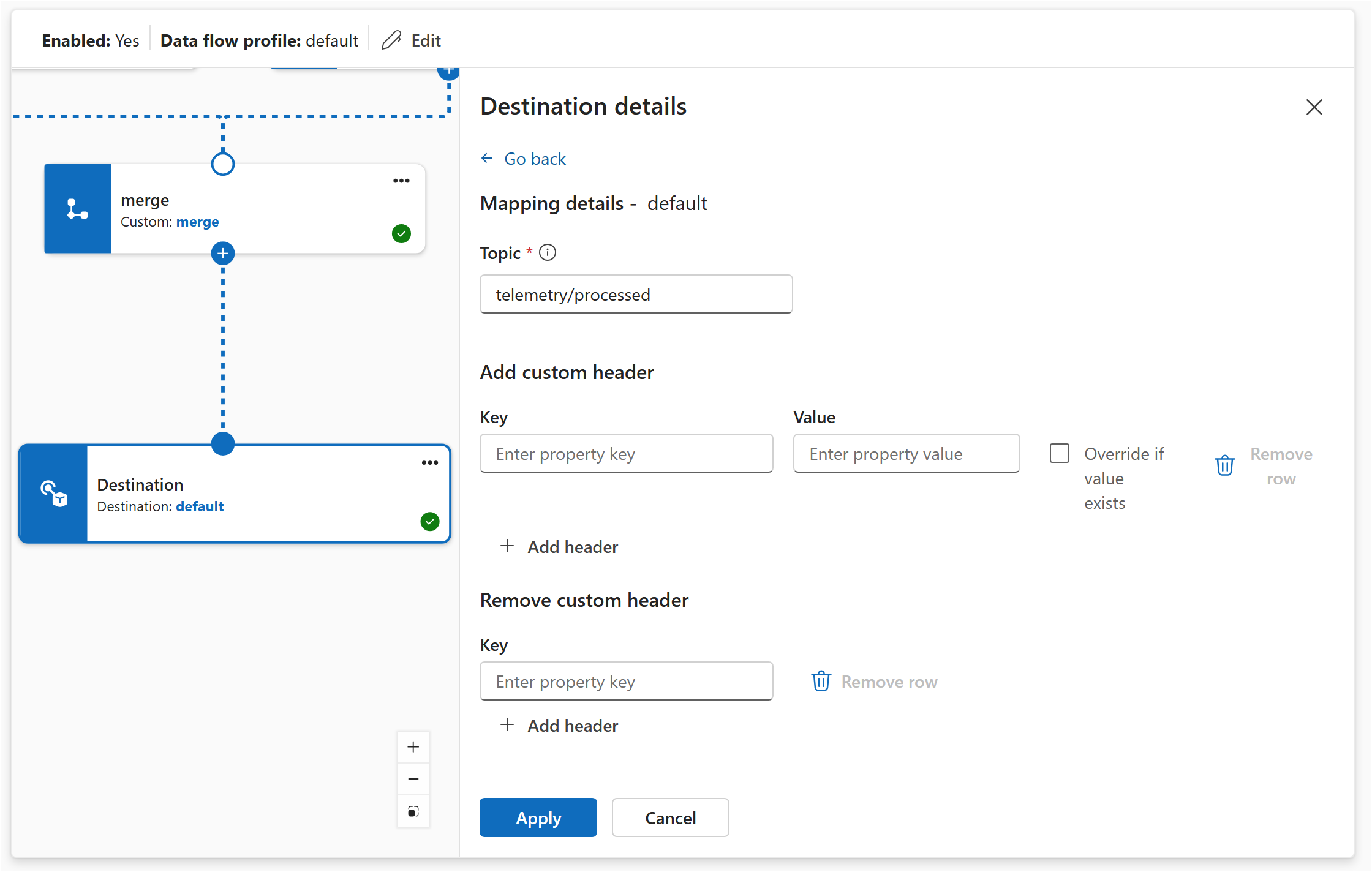Fit the data flow canvas to view
The width and height of the screenshot is (1372, 872).
tap(413, 811)
